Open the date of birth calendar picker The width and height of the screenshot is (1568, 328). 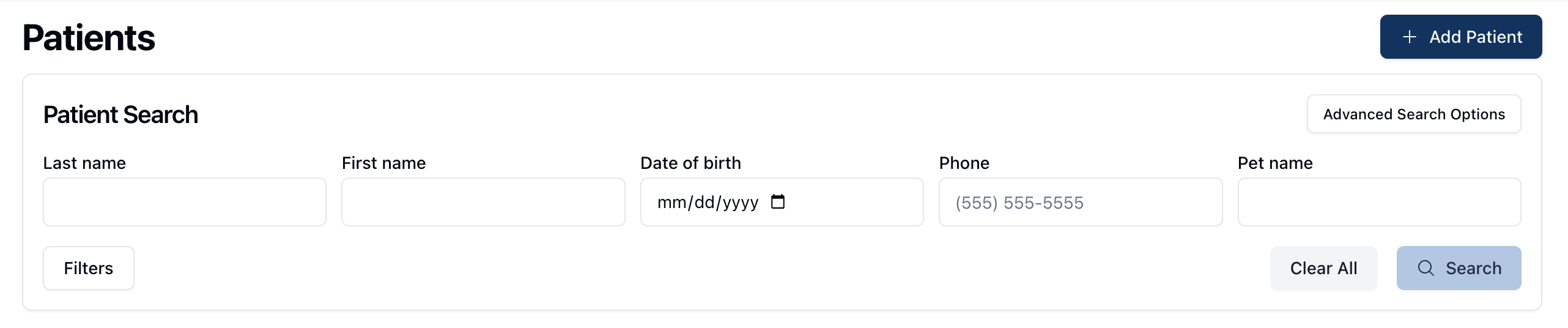point(778,202)
